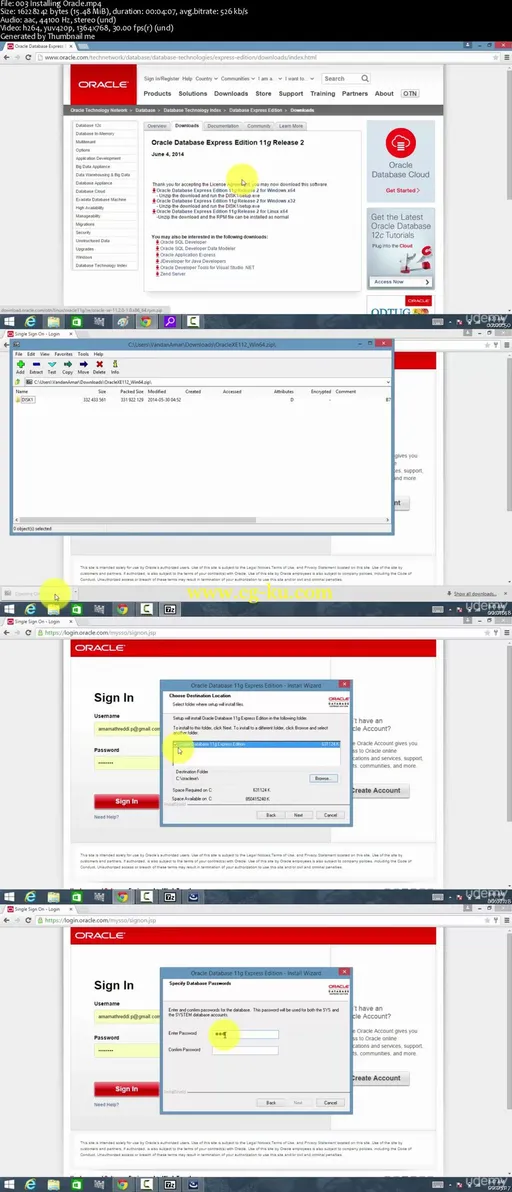Select Oracle Database 11g Express Edition list row
This screenshot has height=1192, width=512.
(256, 744)
